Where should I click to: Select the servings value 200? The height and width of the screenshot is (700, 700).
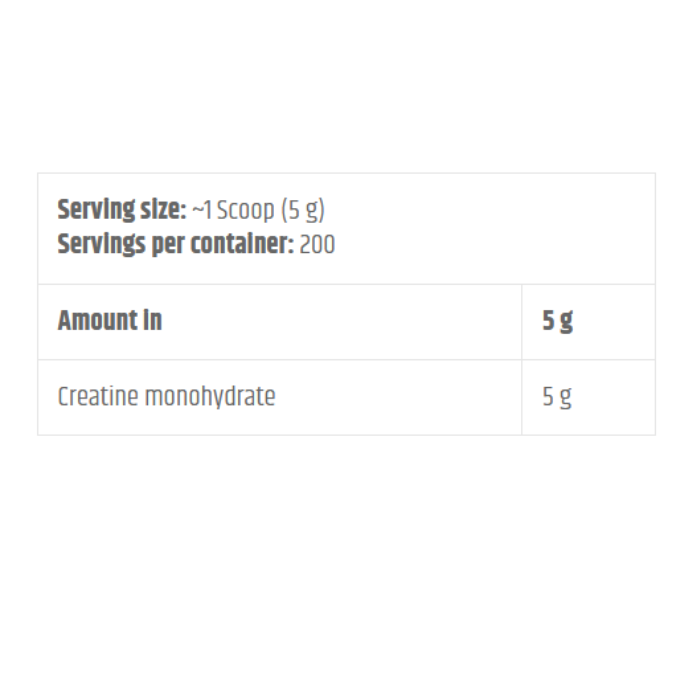pyautogui.click(x=317, y=245)
